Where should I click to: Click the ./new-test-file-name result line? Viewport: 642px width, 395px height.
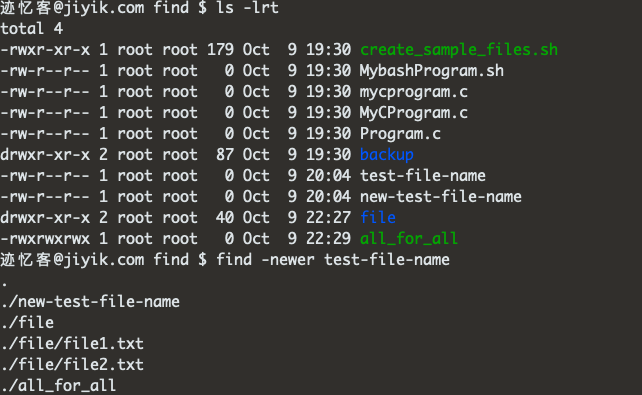90,302
